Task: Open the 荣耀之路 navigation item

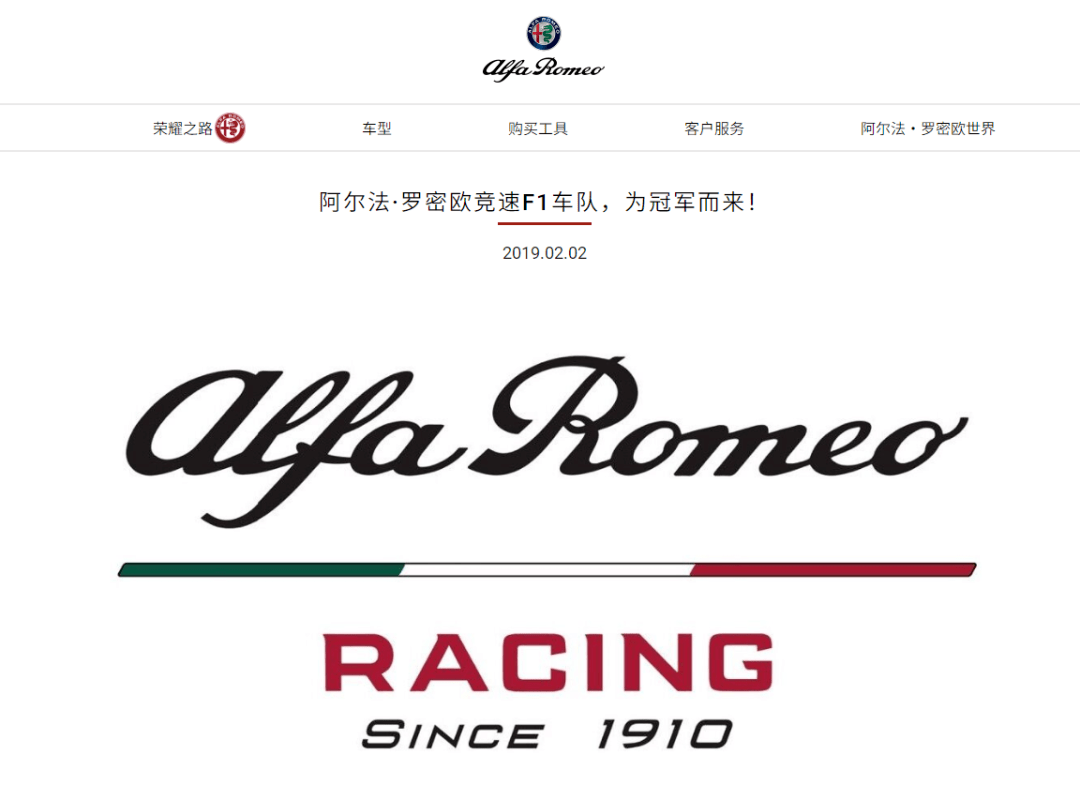Action: point(183,129)
